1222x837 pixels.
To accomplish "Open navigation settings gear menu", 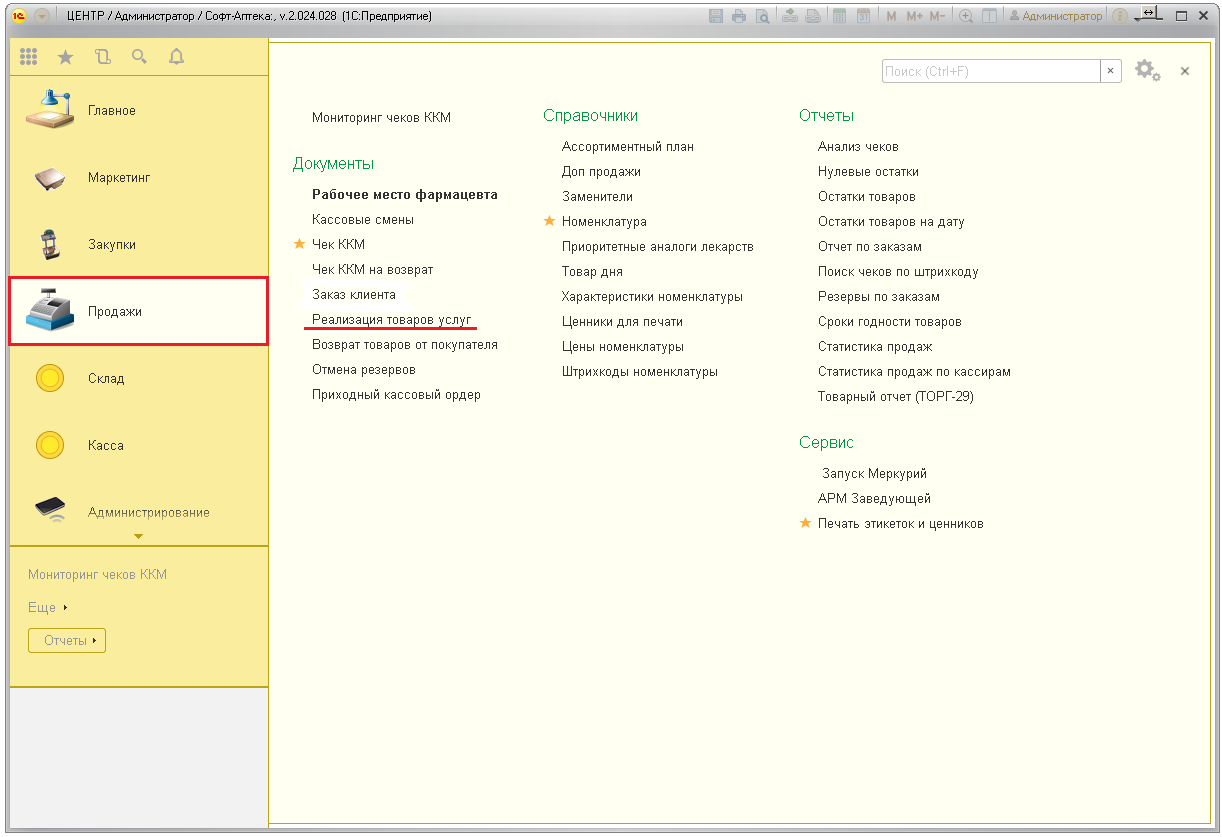I will [x=1147, y=71].
